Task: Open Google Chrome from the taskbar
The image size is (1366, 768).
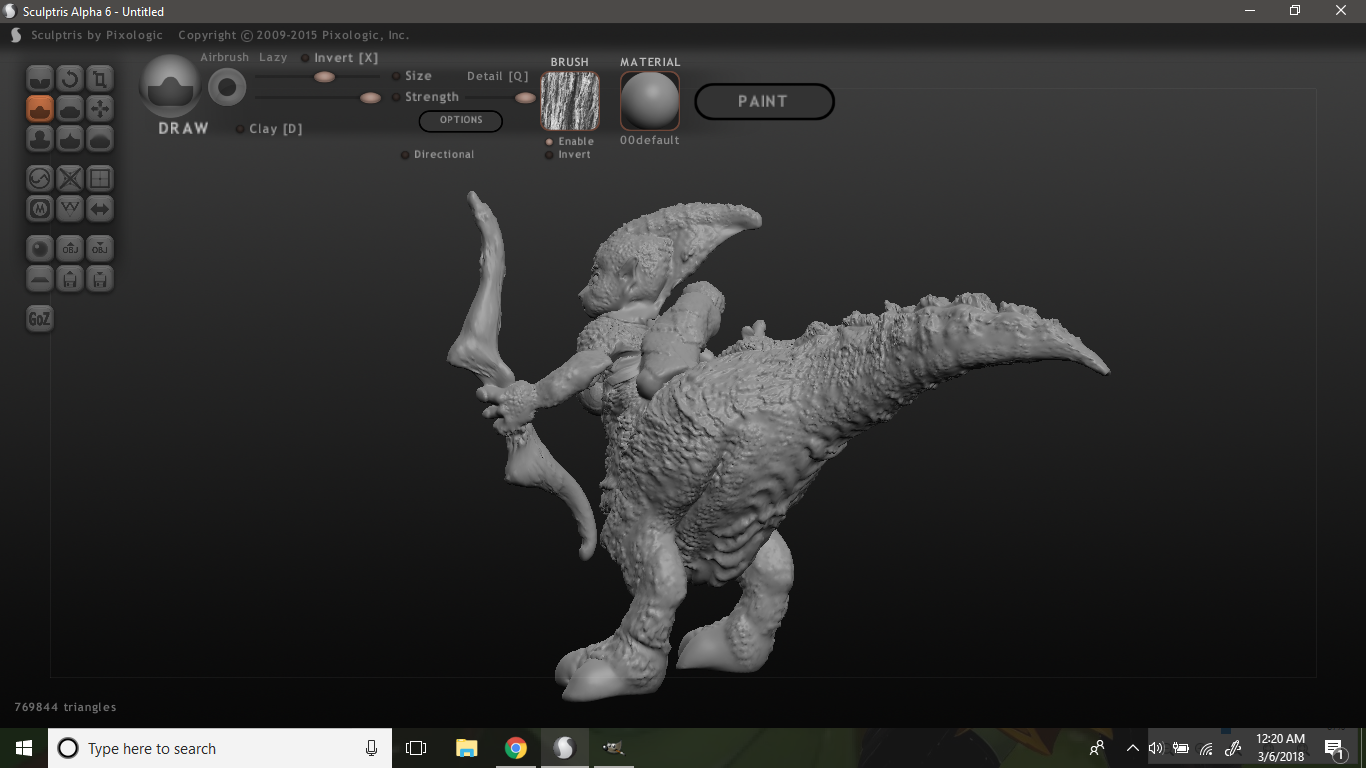Action: coord(516,748)
